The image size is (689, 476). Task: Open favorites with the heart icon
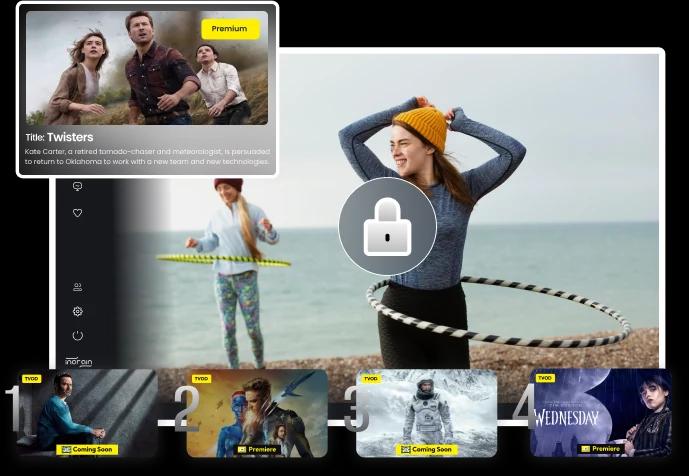click(78, 213)
